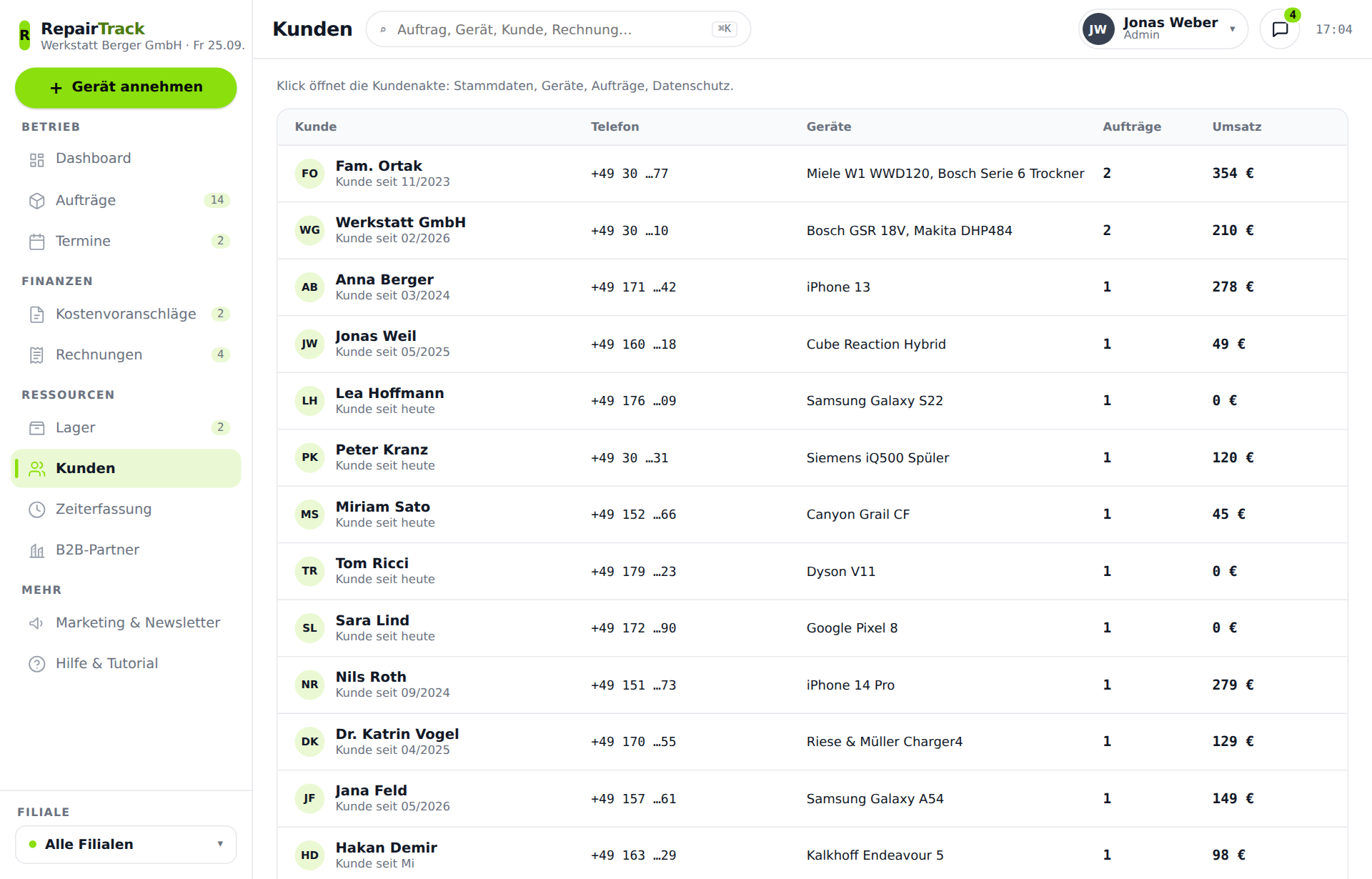The height and width of the screenshot is (879, 1372).
Task: Open B2B-Partner in the sidebar
Action: pyautogui.click(x=126, y=550)
